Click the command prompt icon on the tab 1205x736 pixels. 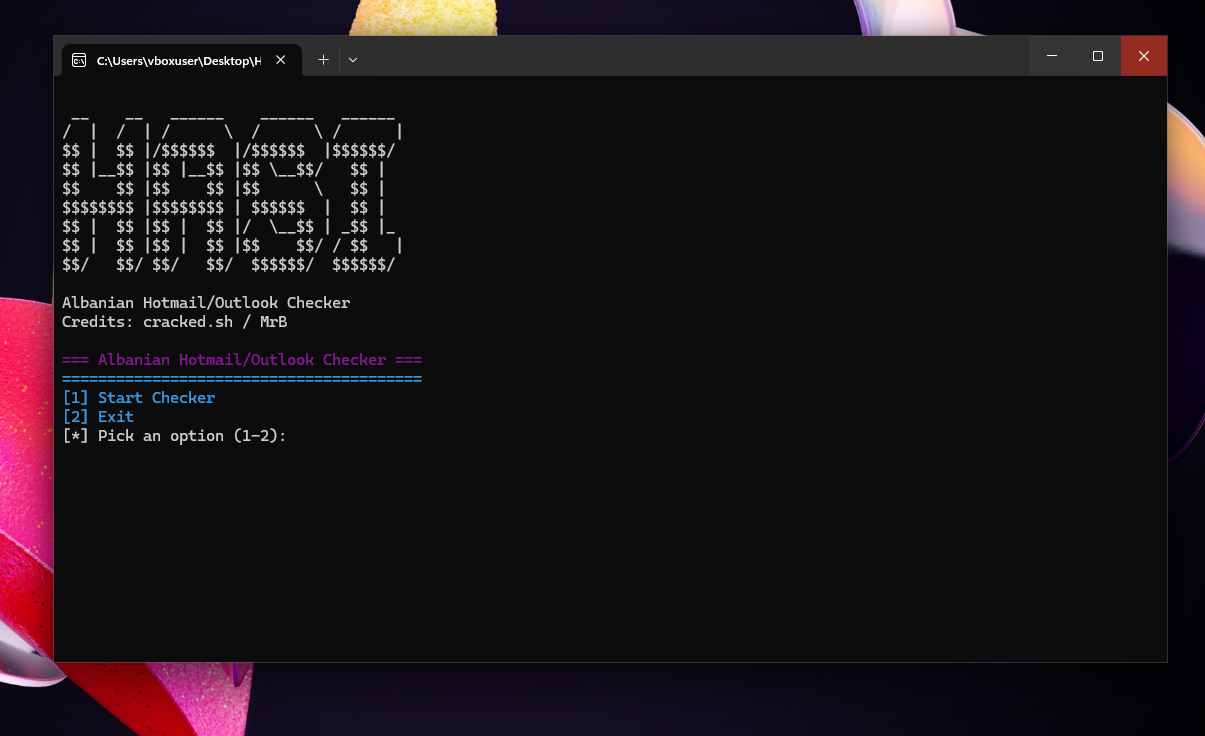(x=78, y=60)
